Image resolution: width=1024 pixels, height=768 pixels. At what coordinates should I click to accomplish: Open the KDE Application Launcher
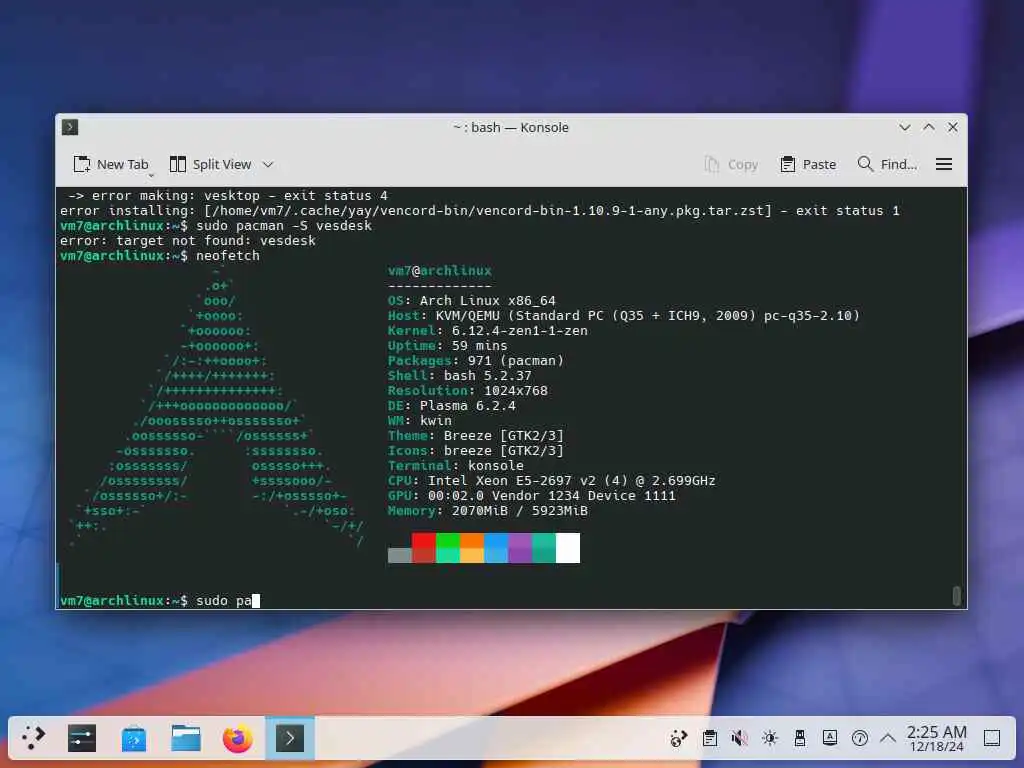pos(33,738)
